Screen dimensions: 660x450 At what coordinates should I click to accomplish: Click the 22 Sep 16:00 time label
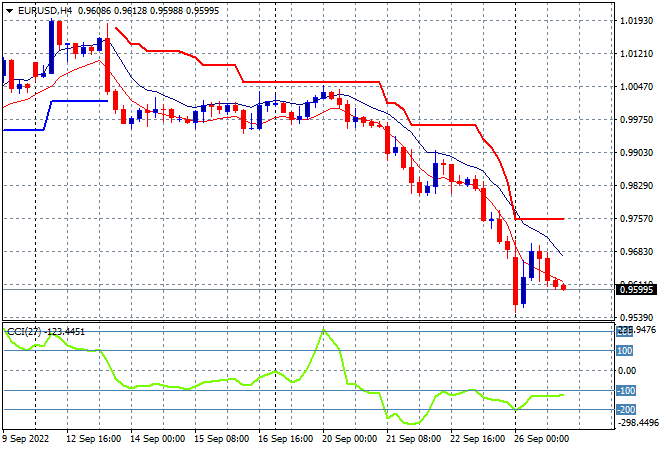click(x=477, y=439)
